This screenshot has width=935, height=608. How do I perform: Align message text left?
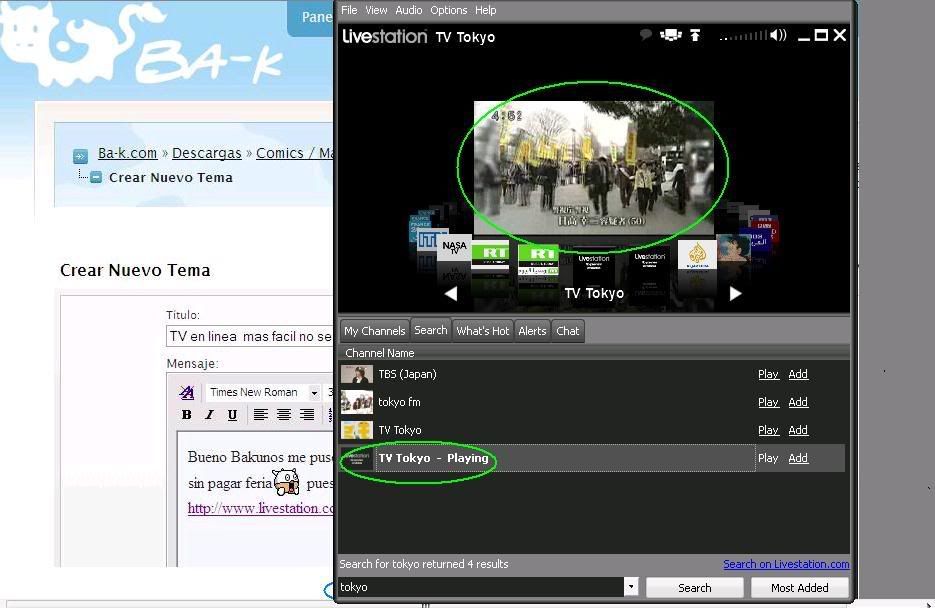(x=260, y=415)
